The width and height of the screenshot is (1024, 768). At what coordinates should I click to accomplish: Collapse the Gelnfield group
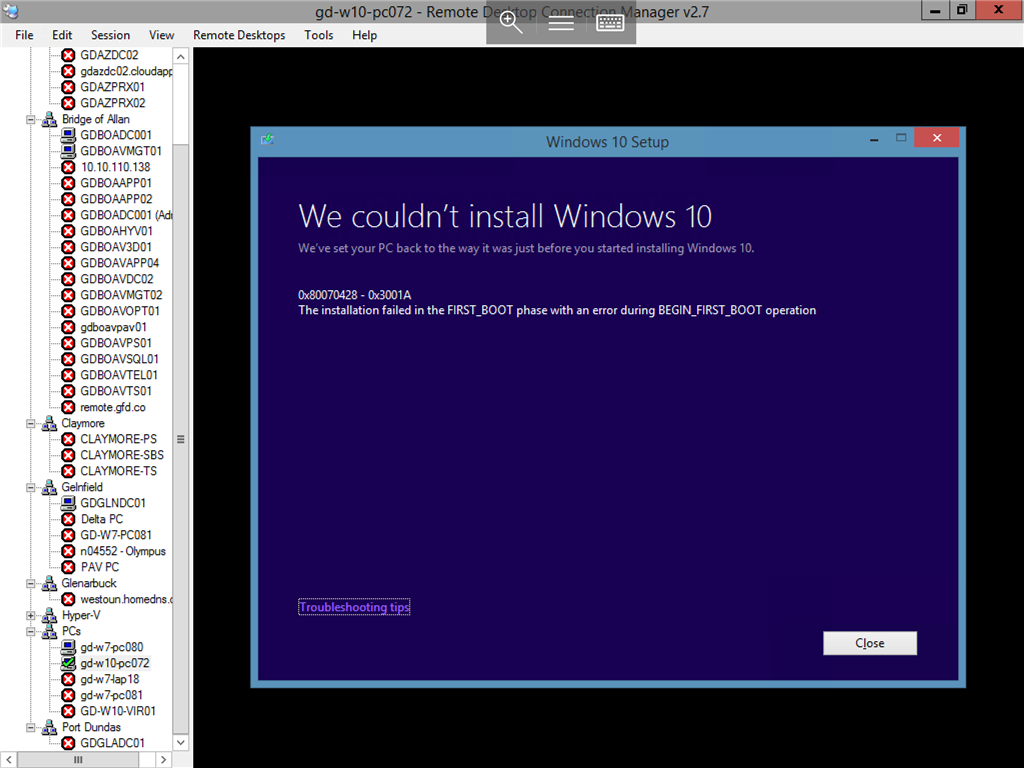(x=31, y=487)
